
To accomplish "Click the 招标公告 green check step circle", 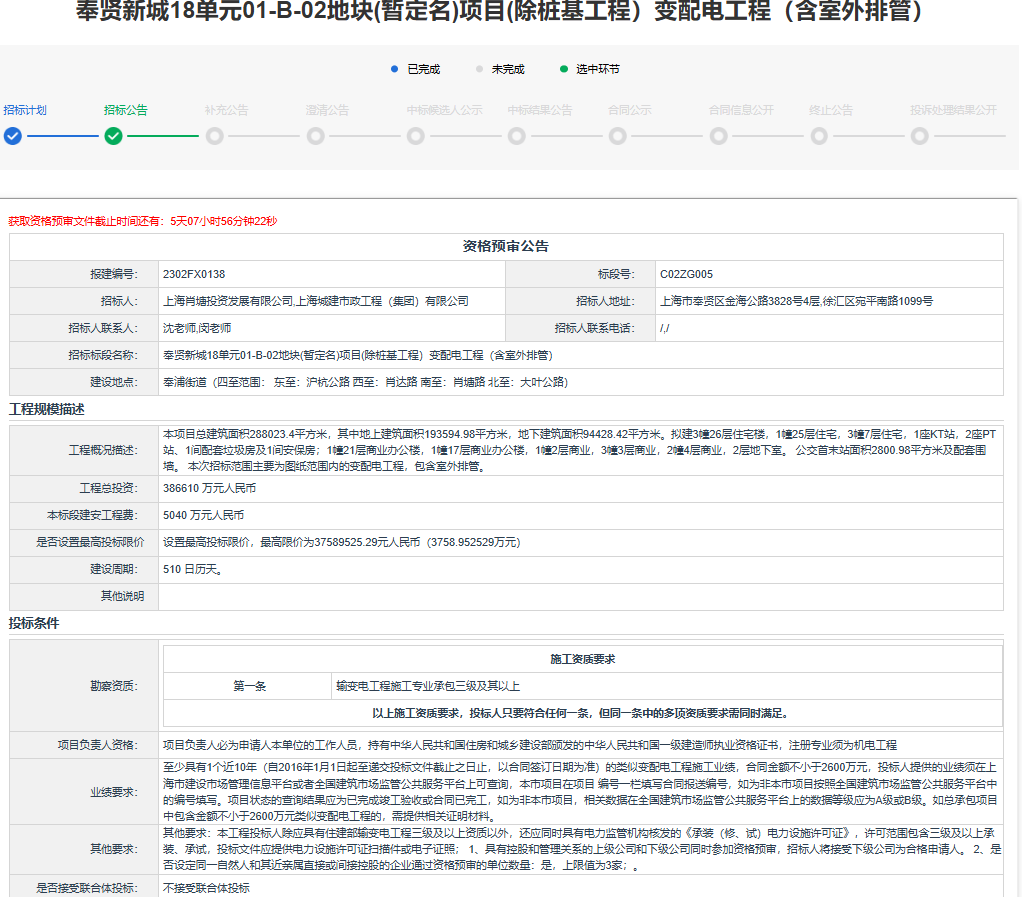I will 113,136.
